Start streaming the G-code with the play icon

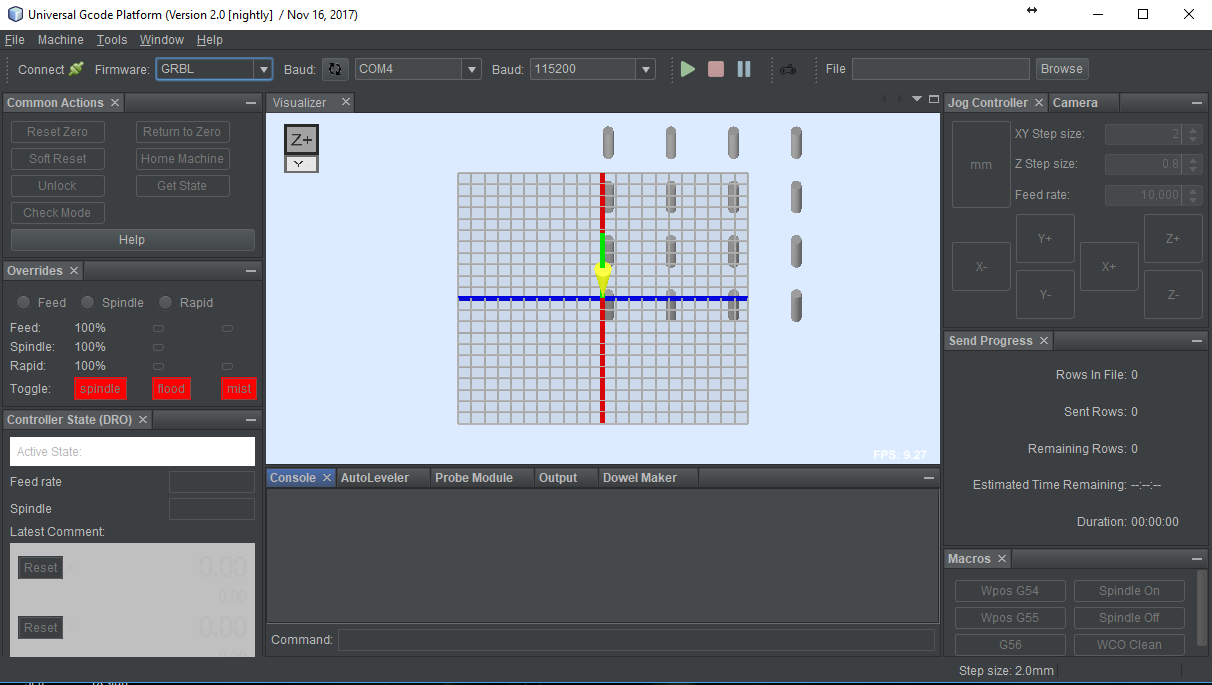(687, 68)
